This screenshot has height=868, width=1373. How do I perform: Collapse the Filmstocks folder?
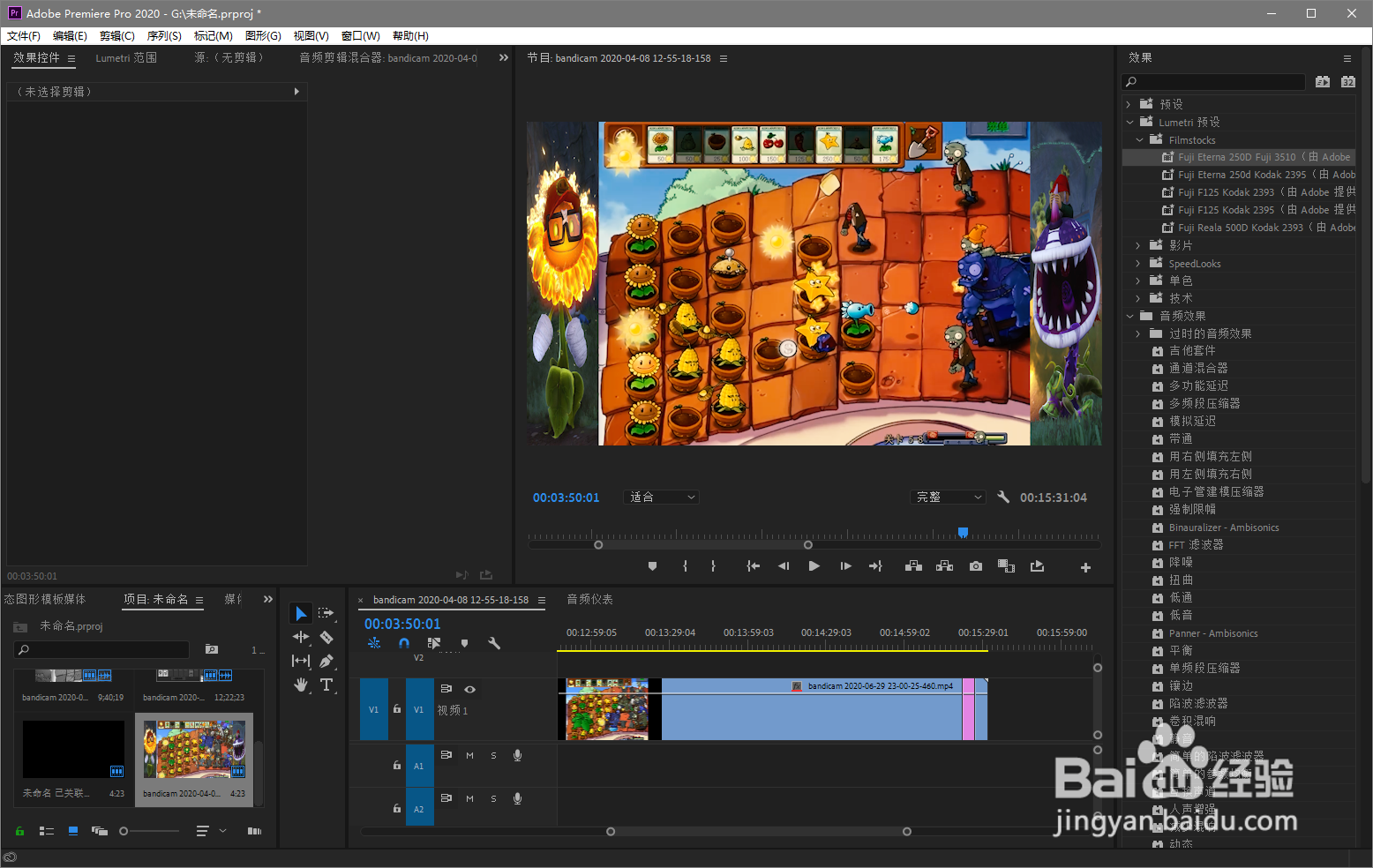pos(1139,139)
